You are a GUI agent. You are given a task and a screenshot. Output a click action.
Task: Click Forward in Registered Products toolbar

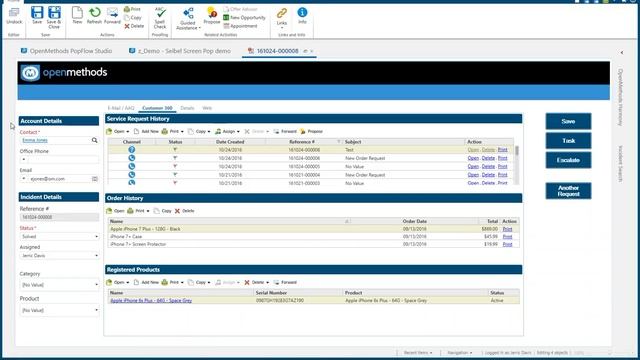[285, 282]
